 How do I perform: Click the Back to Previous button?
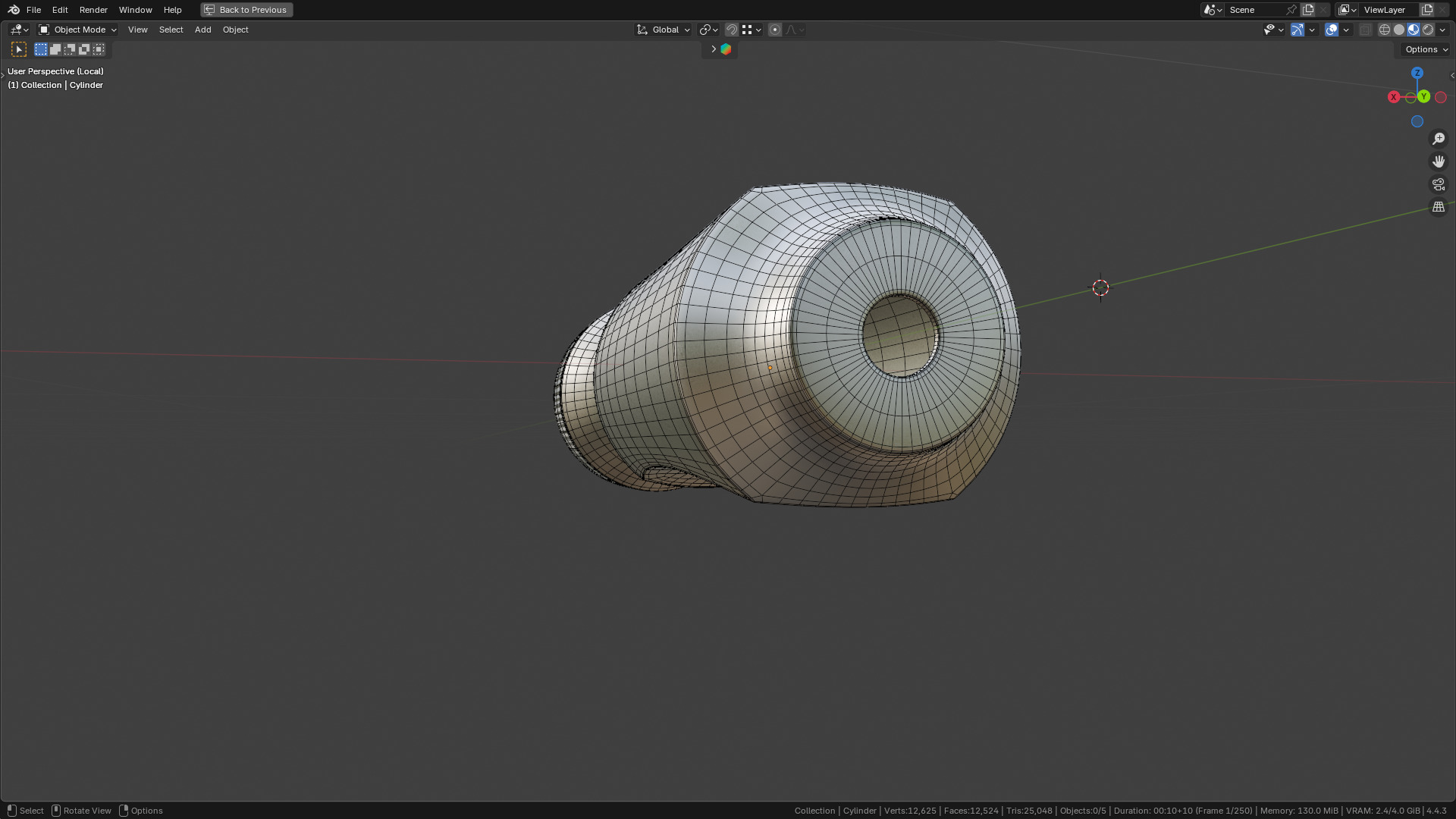(x=246, y=10)
